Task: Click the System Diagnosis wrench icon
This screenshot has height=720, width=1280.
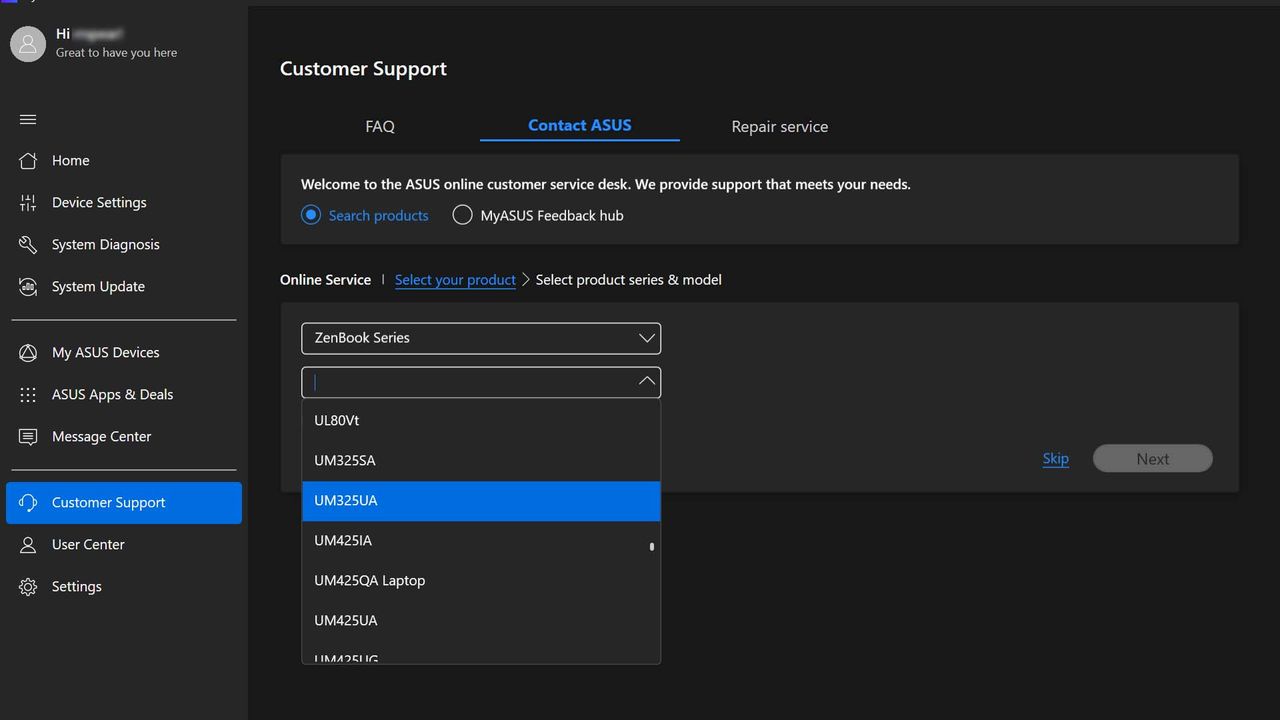Action: pyautogui.click(x=28, y=245)
